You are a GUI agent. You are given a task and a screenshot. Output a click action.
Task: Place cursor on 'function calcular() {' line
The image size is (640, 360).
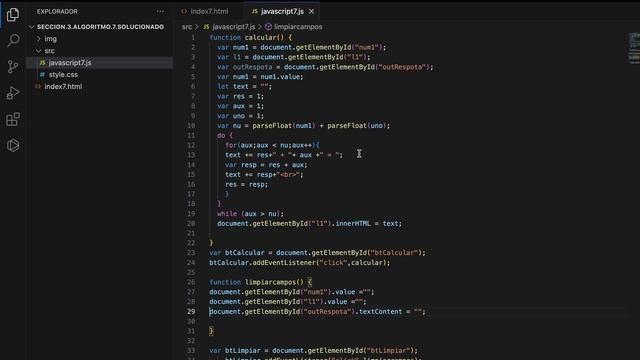(251, 38)
